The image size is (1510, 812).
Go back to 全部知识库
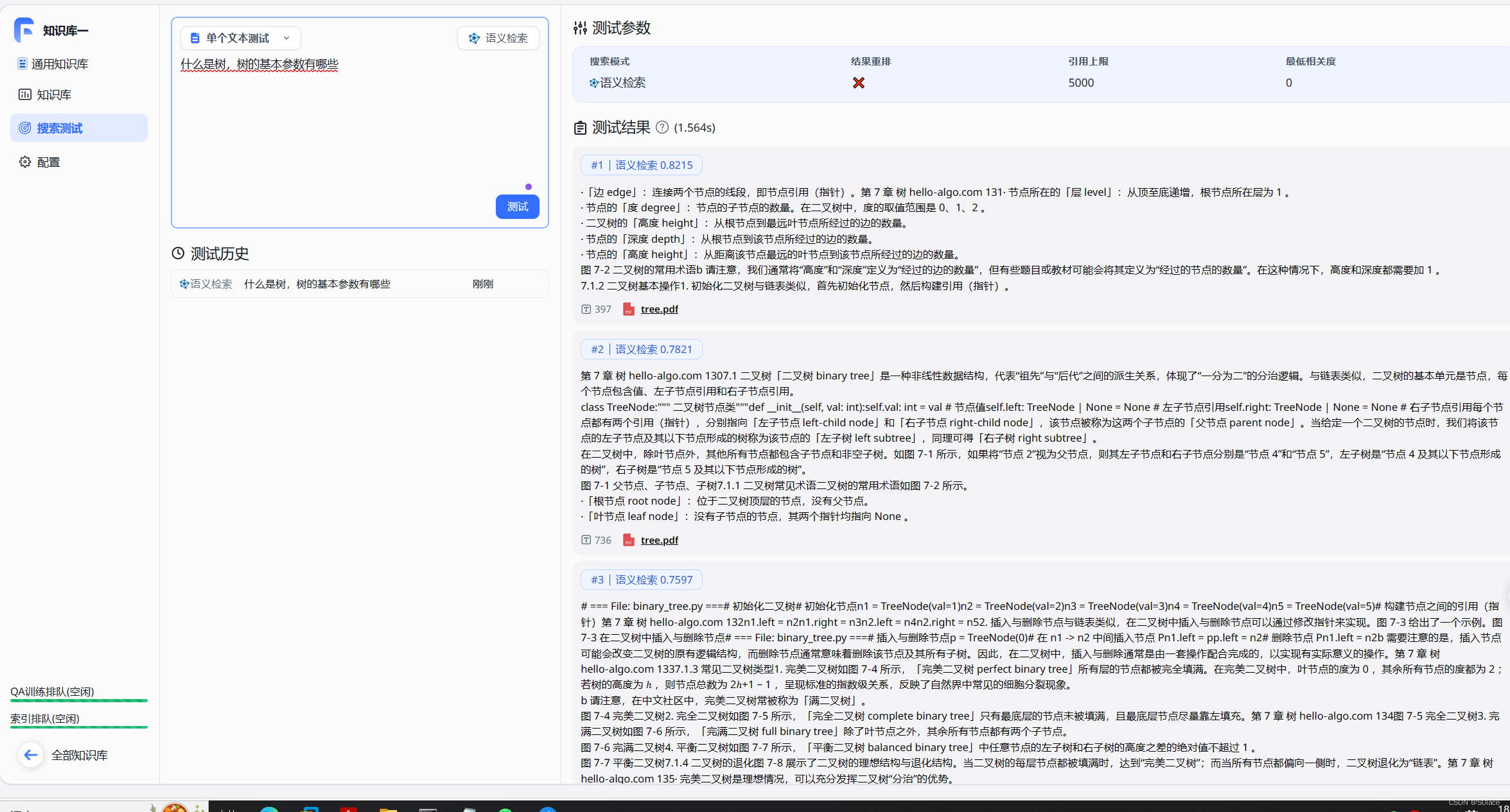click(x=64, y=755)
